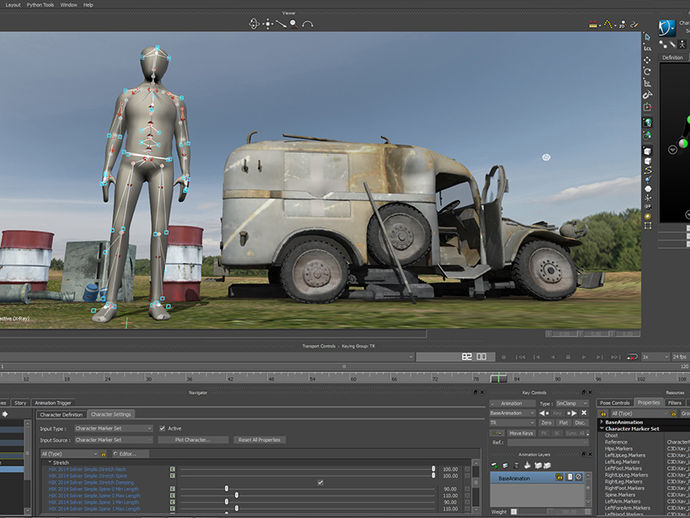Click the Character Controls logo icon
This screenshot has height=518, width=690.
pyautogui.click(x=667, y=28)
